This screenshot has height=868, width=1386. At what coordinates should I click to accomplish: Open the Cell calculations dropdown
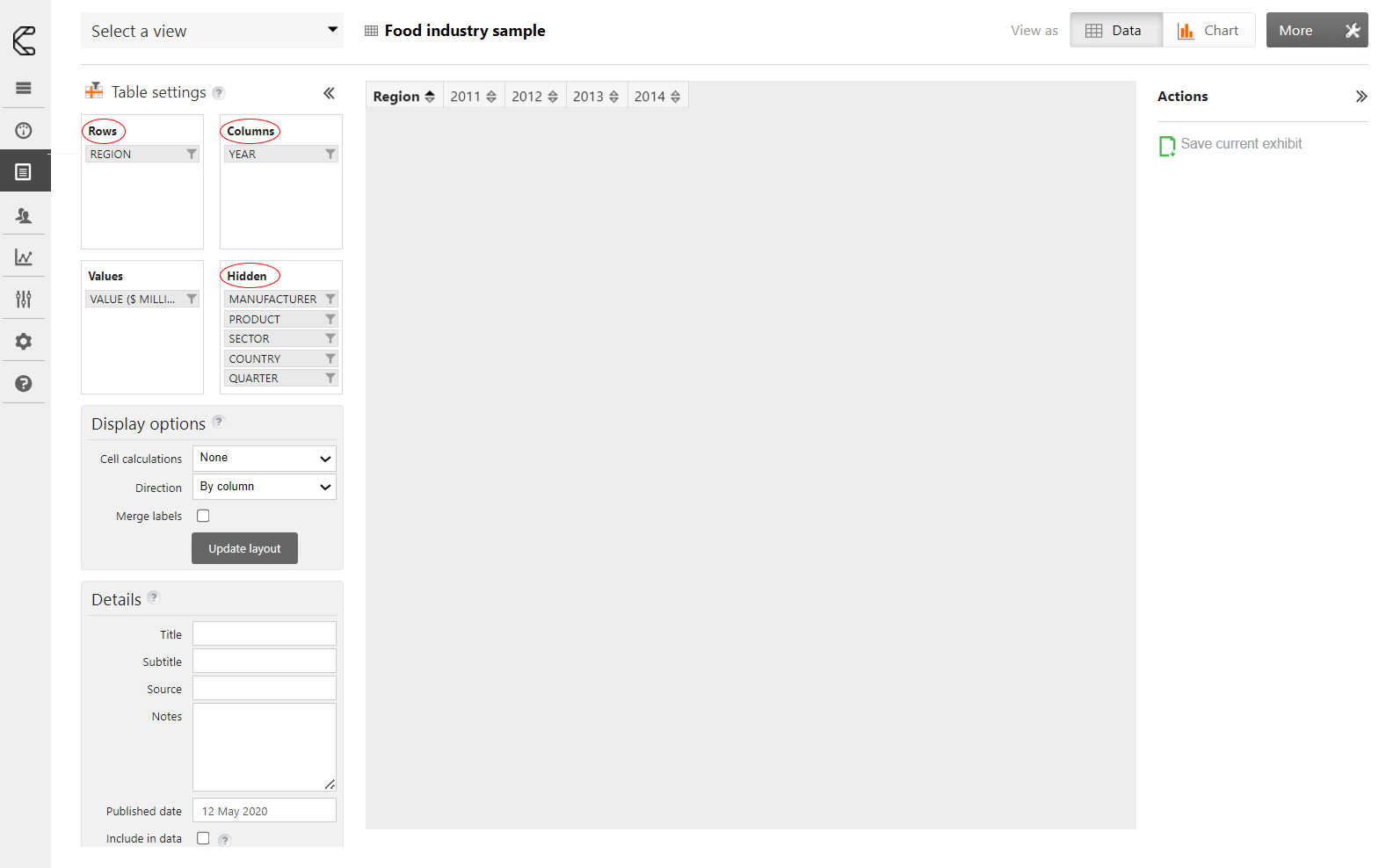tap(264, 458)
